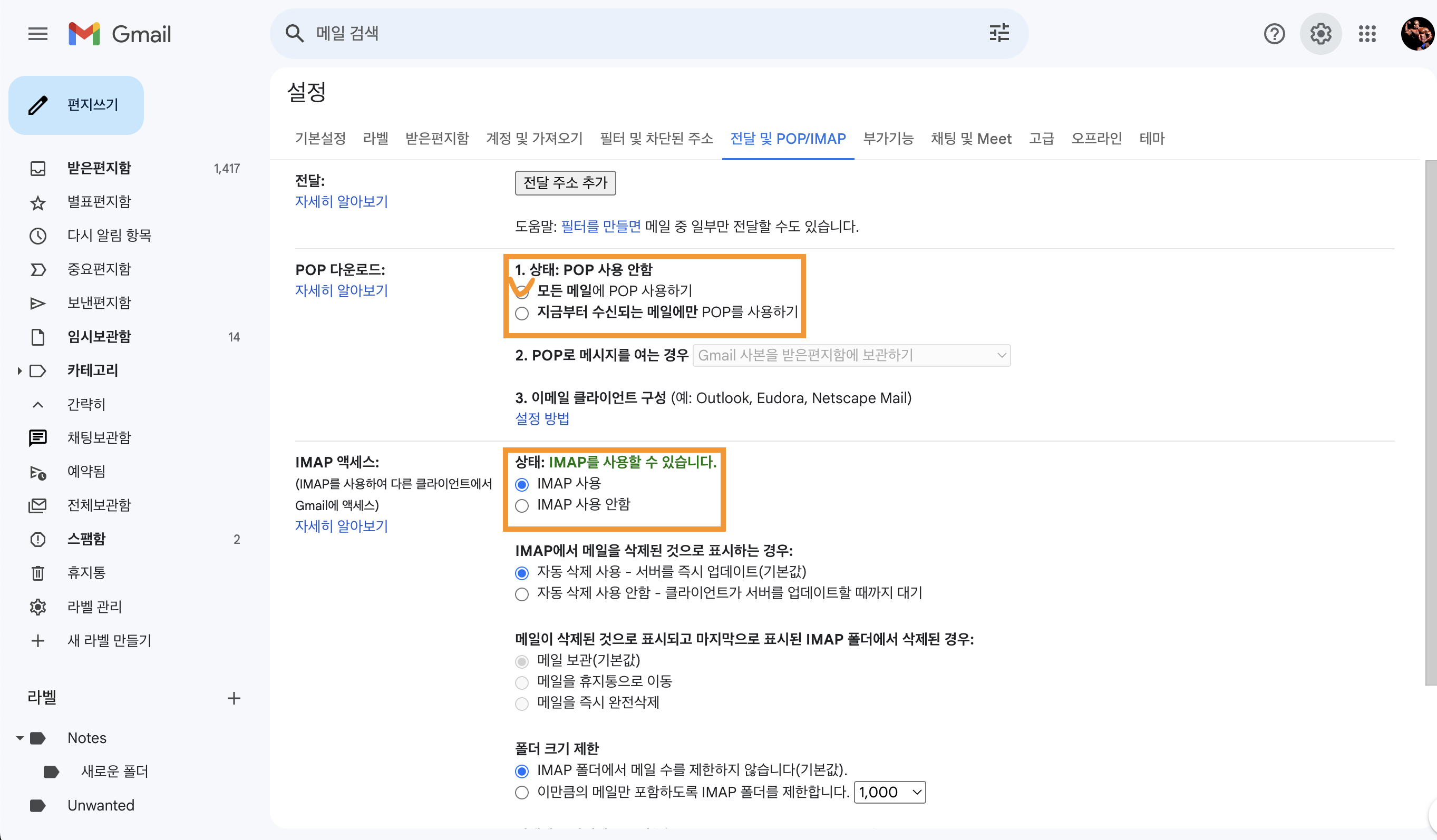
Task: Open 휴지통 trash folder icon
Action: point(37,573)
